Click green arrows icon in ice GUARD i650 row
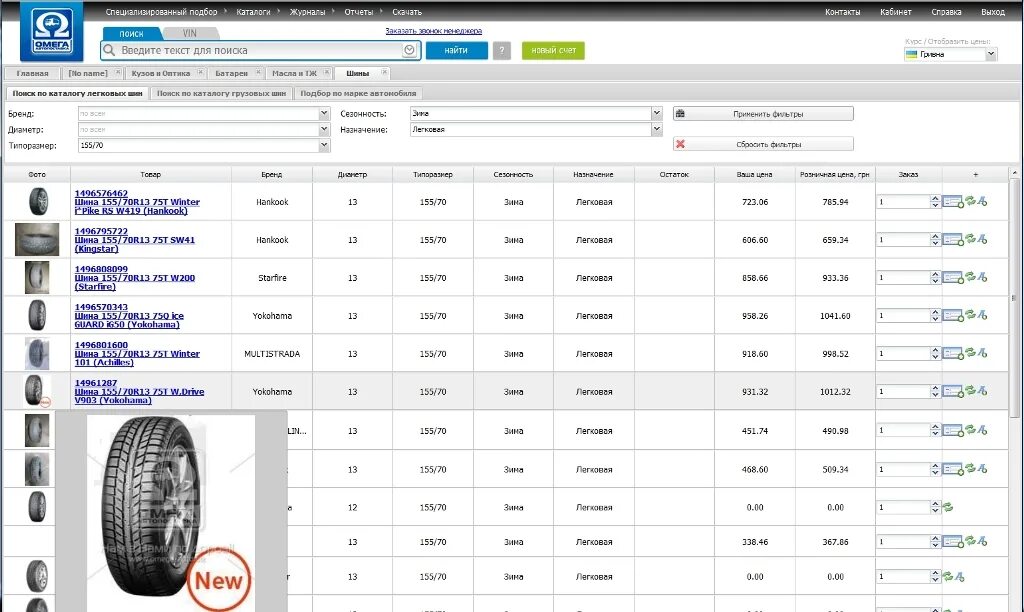 point(970,315)
